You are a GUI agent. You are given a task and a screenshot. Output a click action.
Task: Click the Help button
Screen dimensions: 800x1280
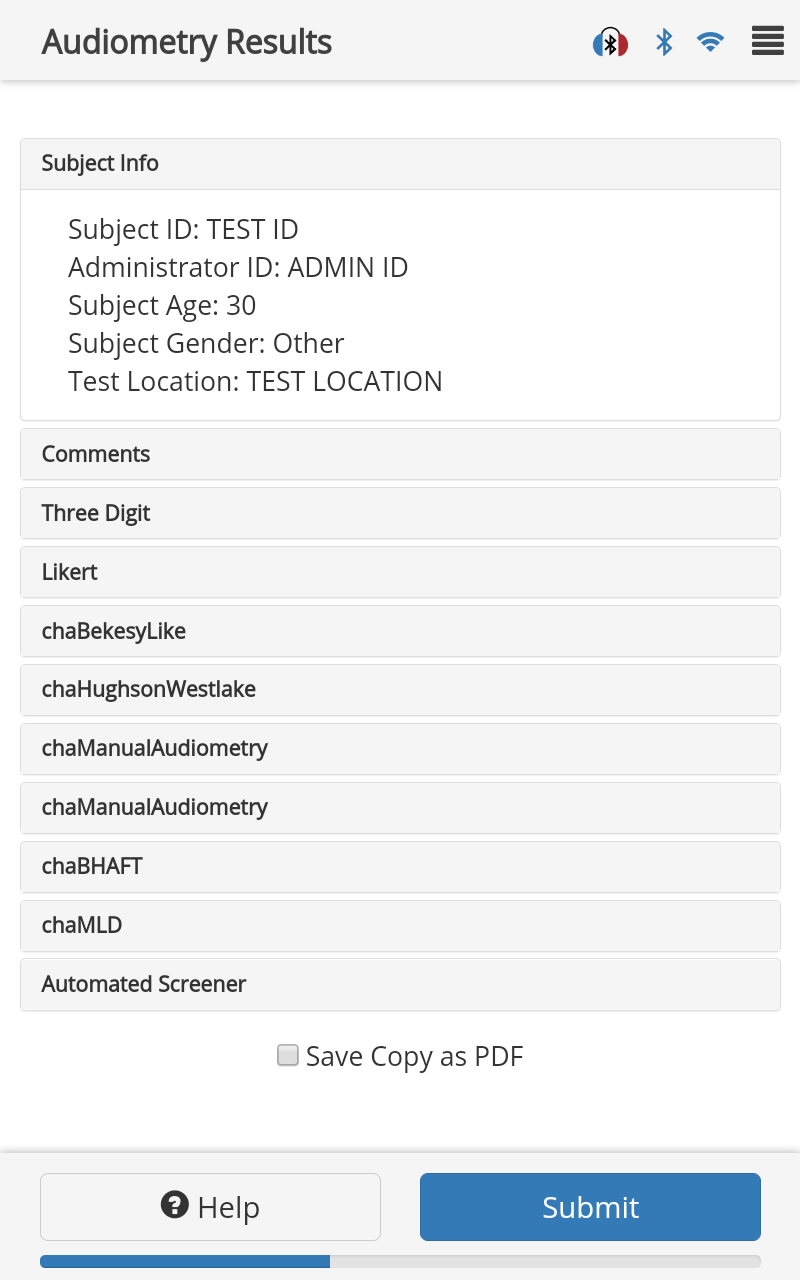[210, 1207]
